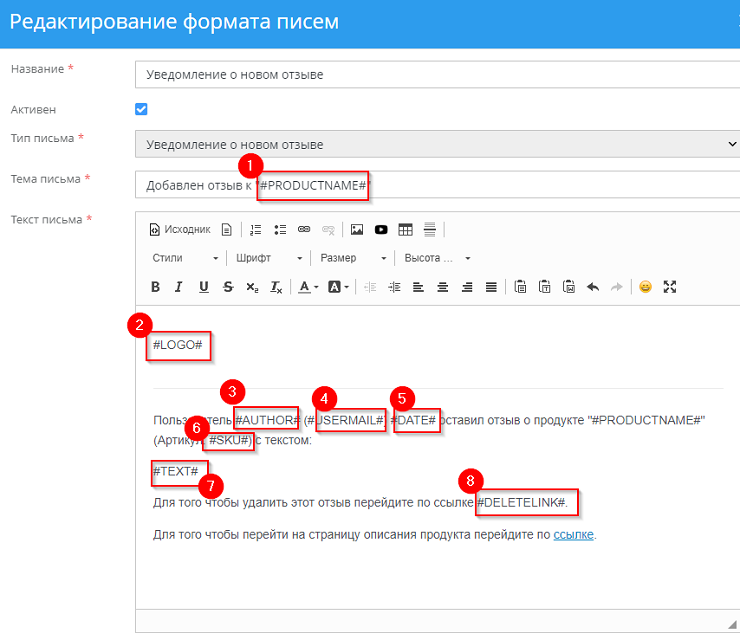The height and width of the screenshot is (640, 740).
Task: Open the Размер size dropdown
Action: (x=352, y=258)
